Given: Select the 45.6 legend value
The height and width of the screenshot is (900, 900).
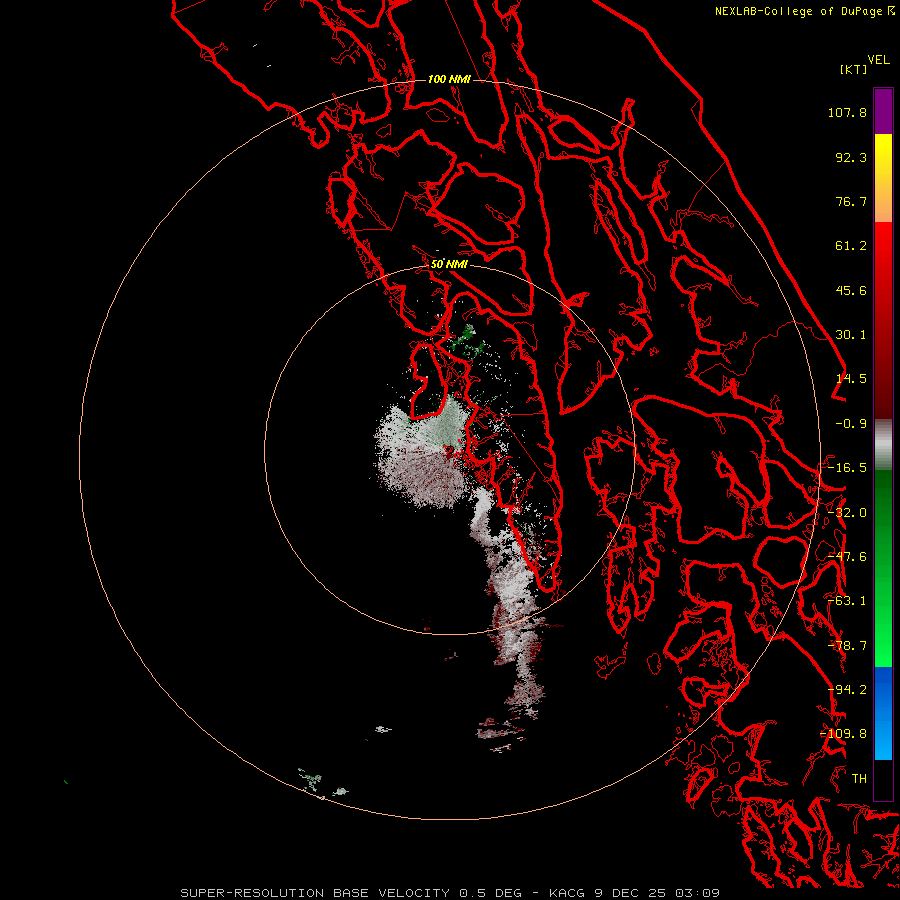Looking at the screenshot, I should [x=851, y=290].
